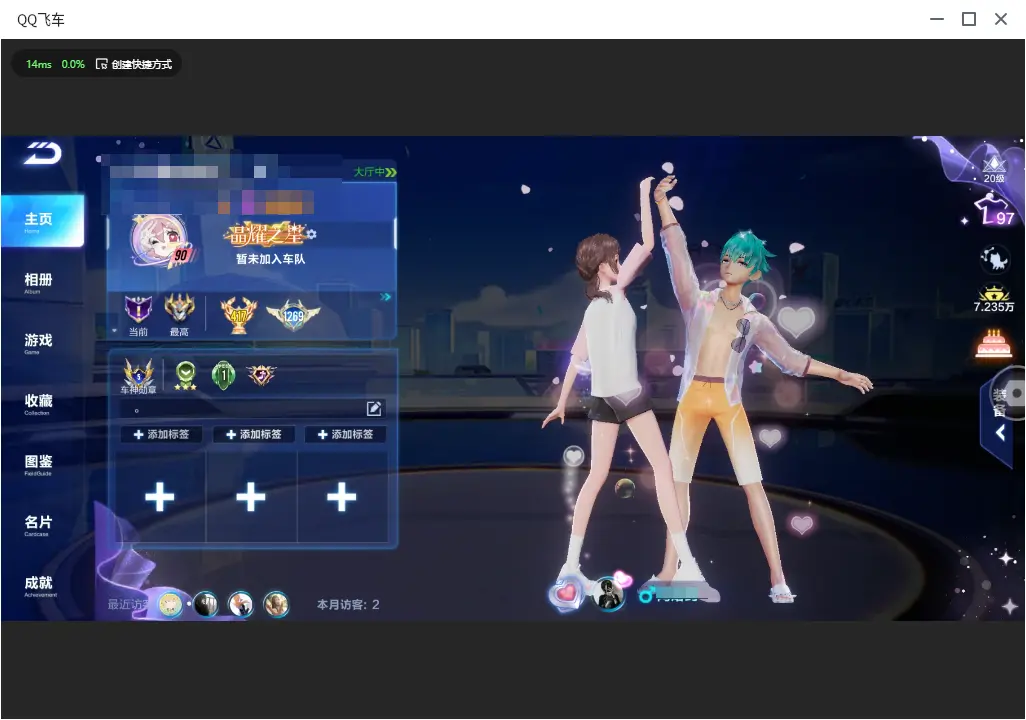Expand the 装备 equipment side panel arrow
Viewport: 1026px width, 720px height.
1000,433
